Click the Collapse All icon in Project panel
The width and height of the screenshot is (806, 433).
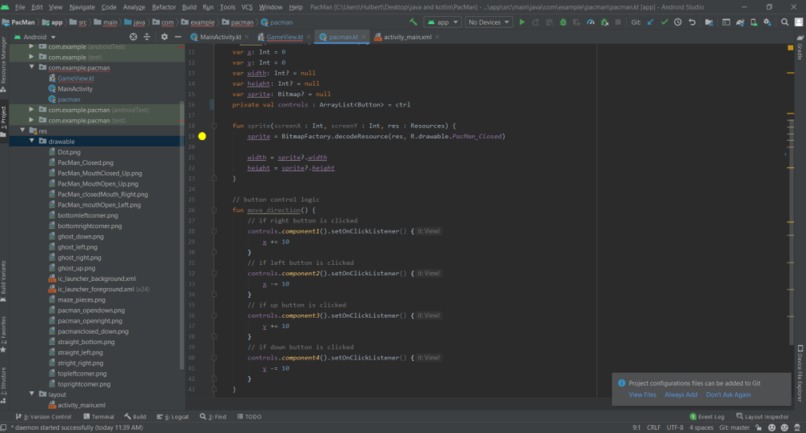pos(147,37)
